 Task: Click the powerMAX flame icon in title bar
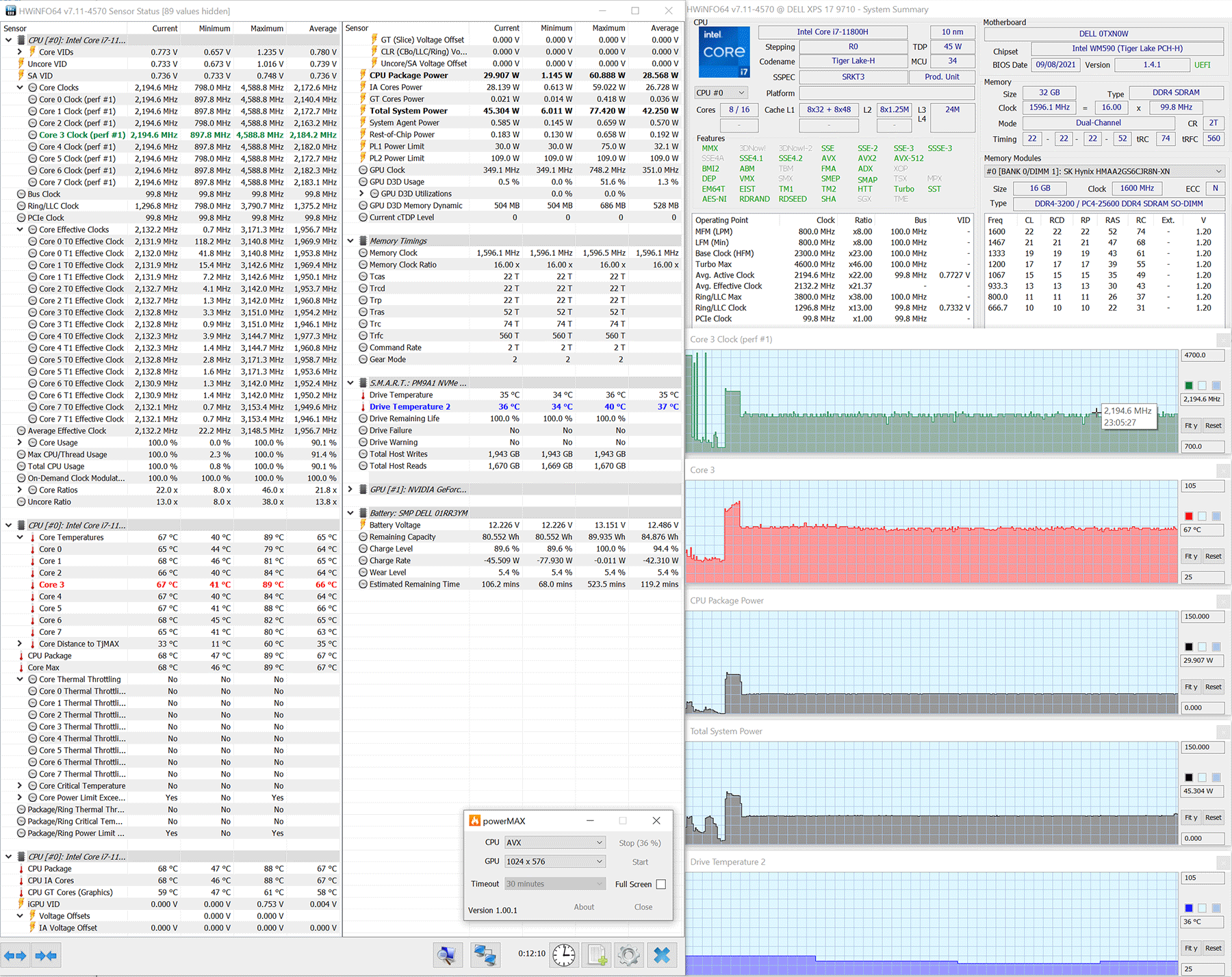point(474,821)
